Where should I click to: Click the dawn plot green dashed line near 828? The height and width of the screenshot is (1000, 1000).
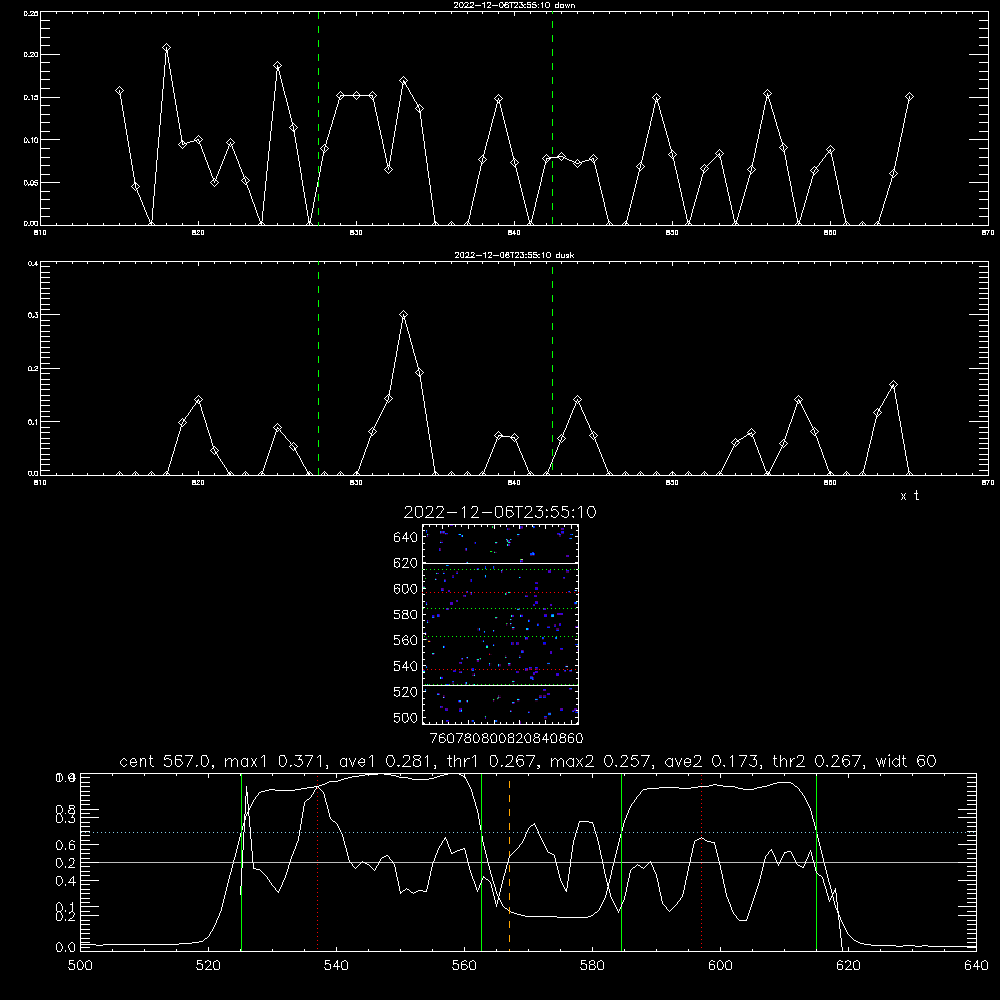pyautogui.click(x=318, y=118)
